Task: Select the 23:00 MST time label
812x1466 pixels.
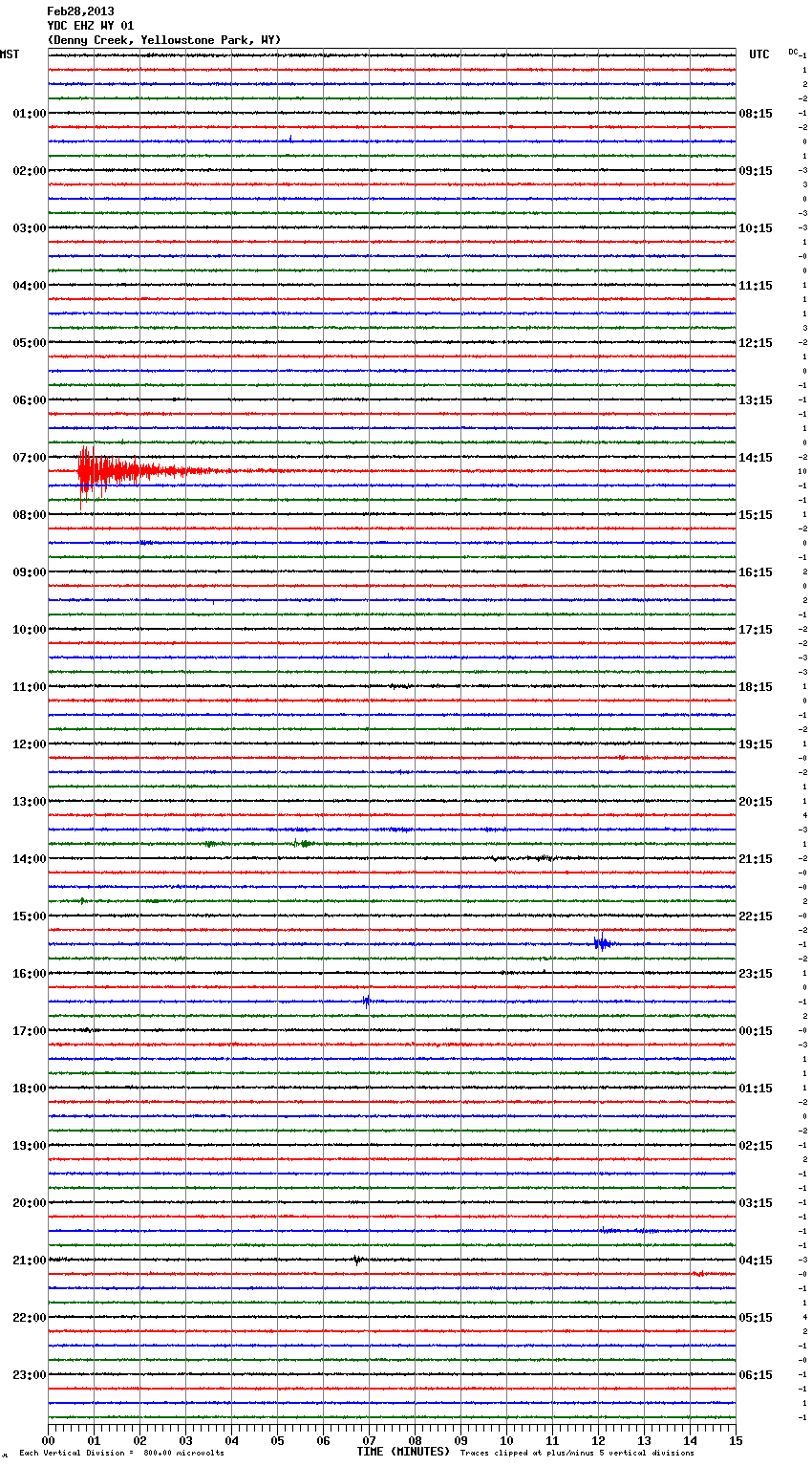Action: (30, 1375)
